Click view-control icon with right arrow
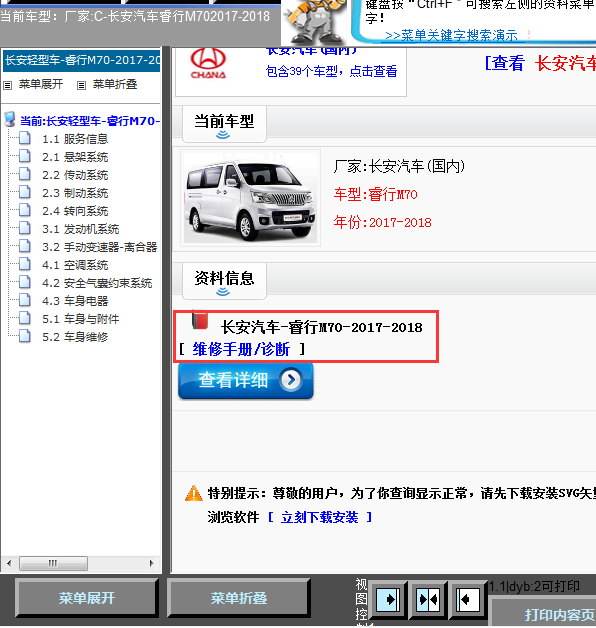 click(388, 600)
